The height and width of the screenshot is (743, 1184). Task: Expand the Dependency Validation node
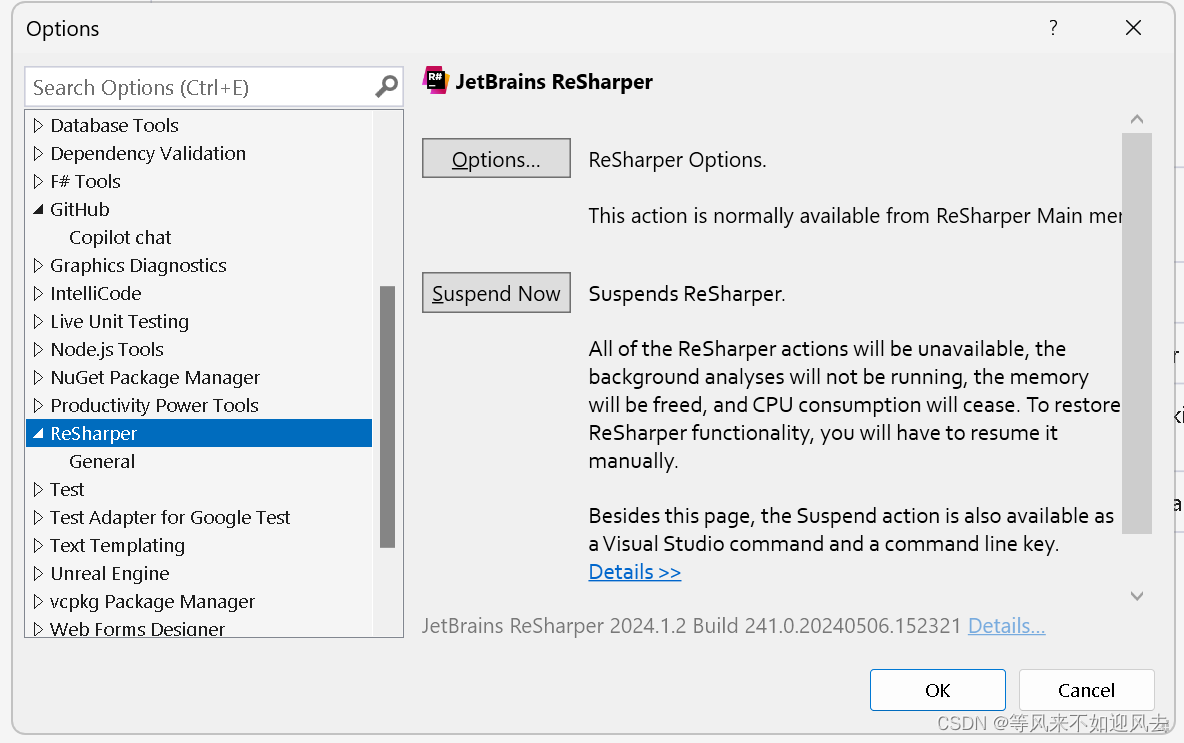pos(38,153)
